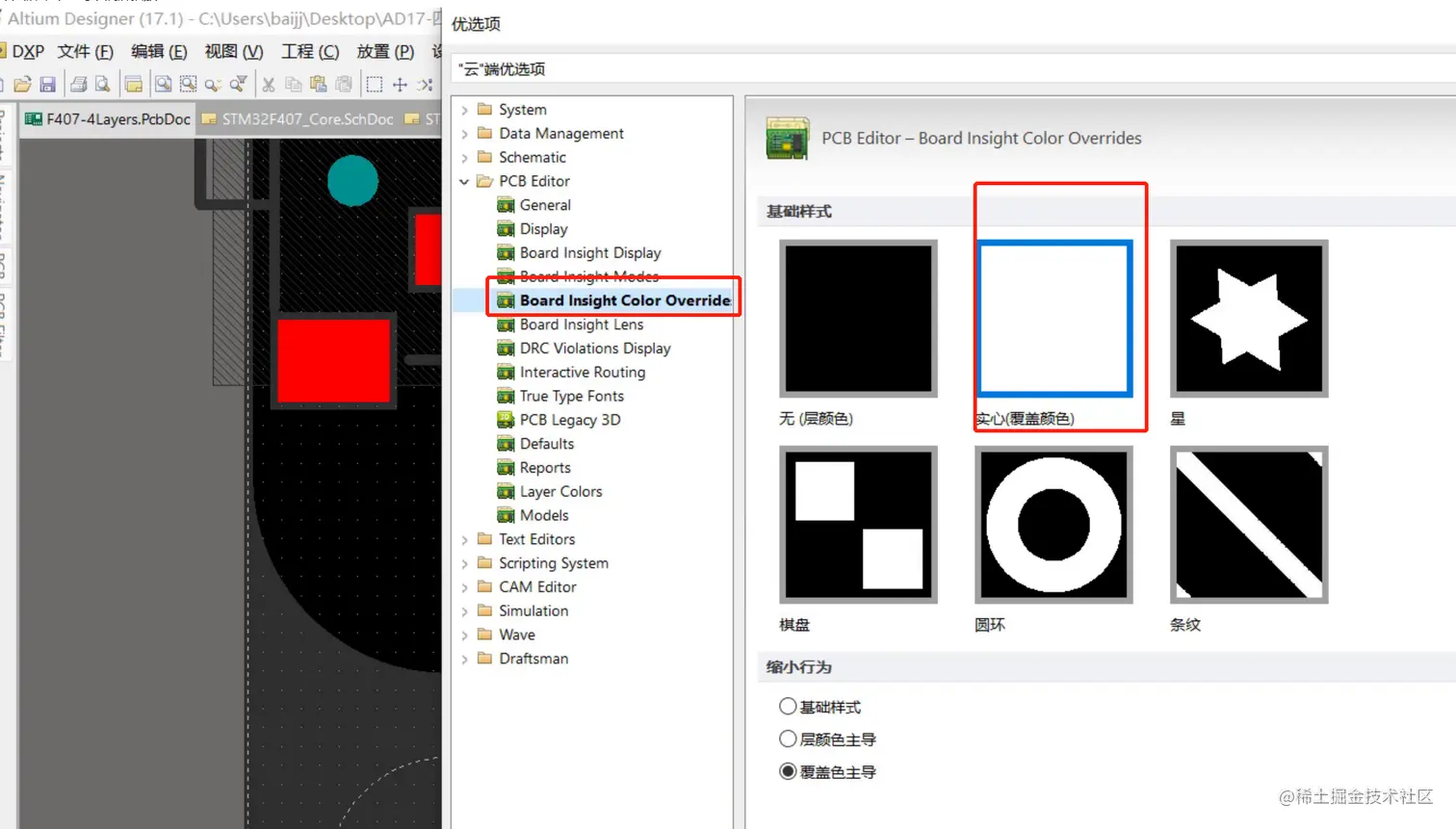Select the 基础样式 radio button
Viewport: 1456px width, 829px height.
pos(788,707)
